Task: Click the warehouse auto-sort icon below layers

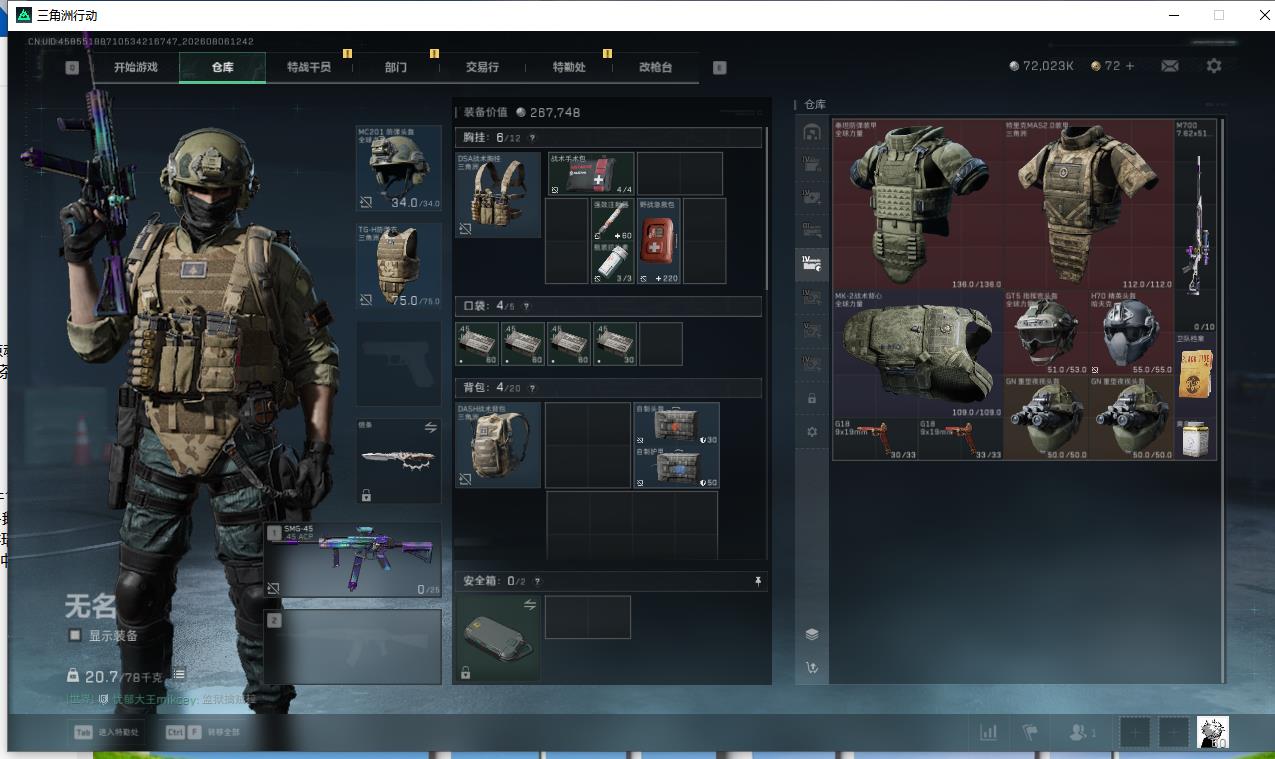Action: (812, 668)
